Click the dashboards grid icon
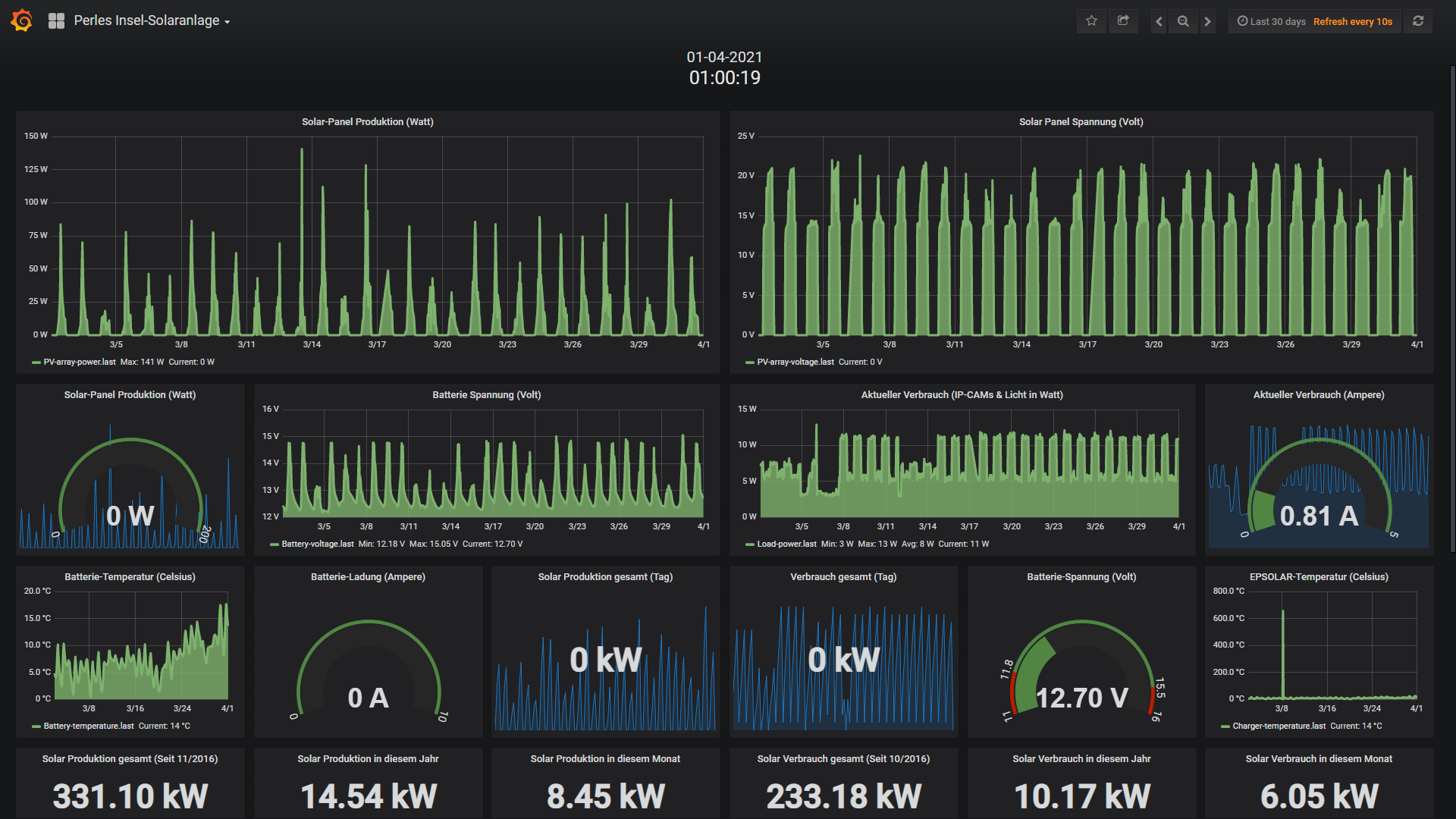Screen dimensions: 1456x819 click(x=56, y=21)
